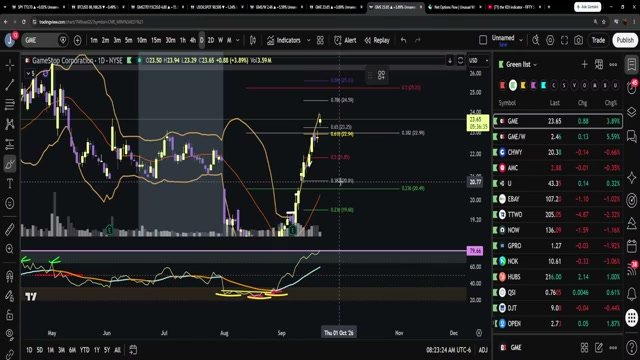Hide all drawings with eye icon
Image resolution: width=640 pixels, height=360 pixels.
click(10, 334)
